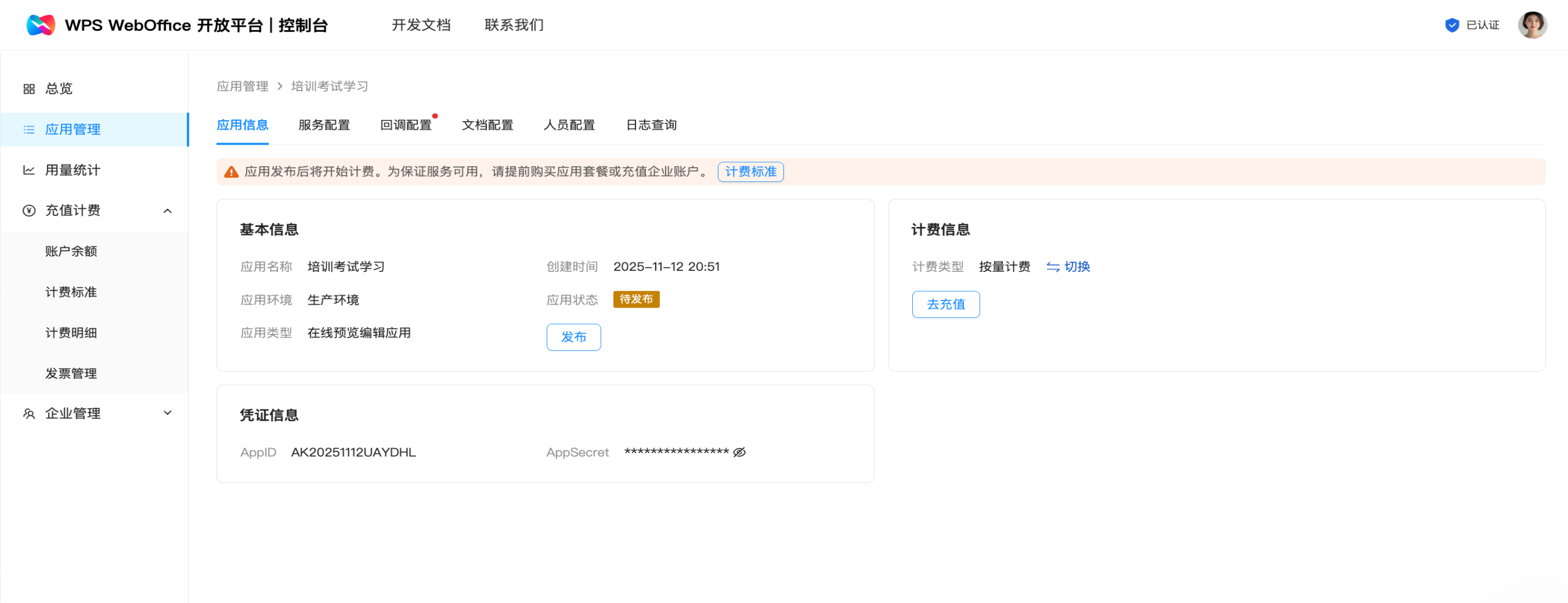The width and height of the screenshot is (1568, 603).
Task: Switch to the 服务配置 tab
Action: tap(324, 126)
